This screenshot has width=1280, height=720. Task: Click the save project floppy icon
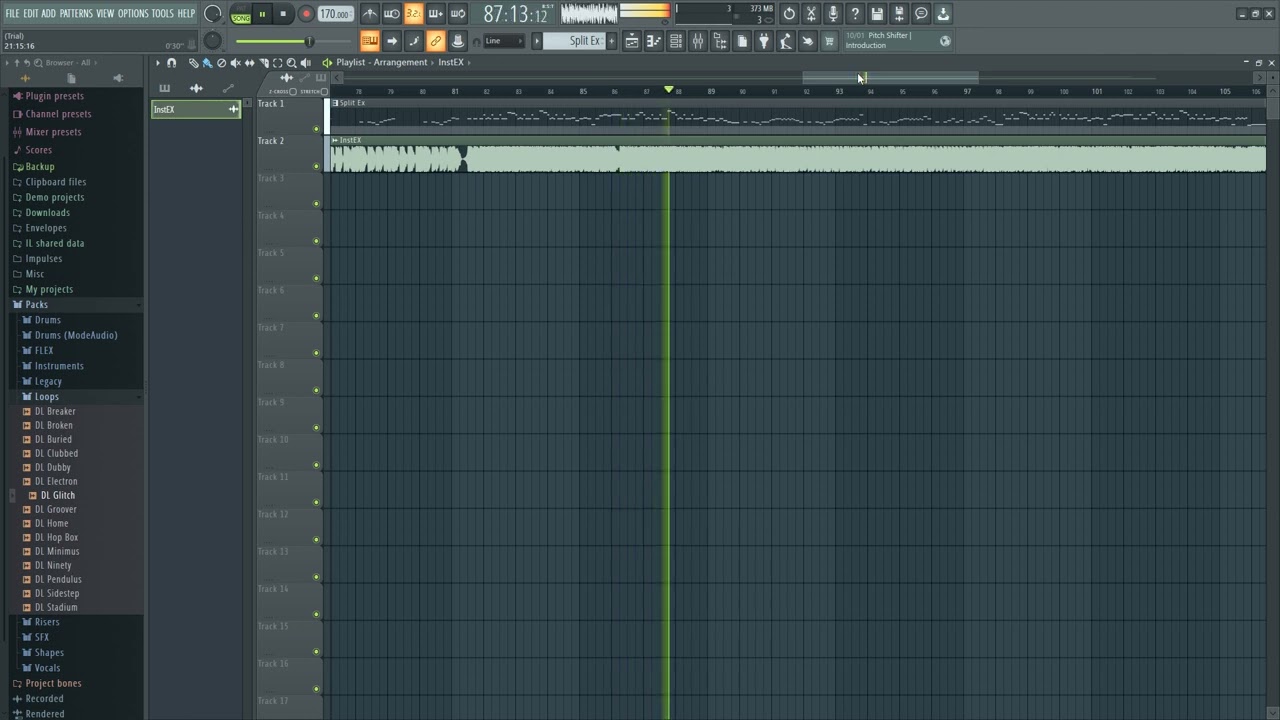tap(877, 14)
